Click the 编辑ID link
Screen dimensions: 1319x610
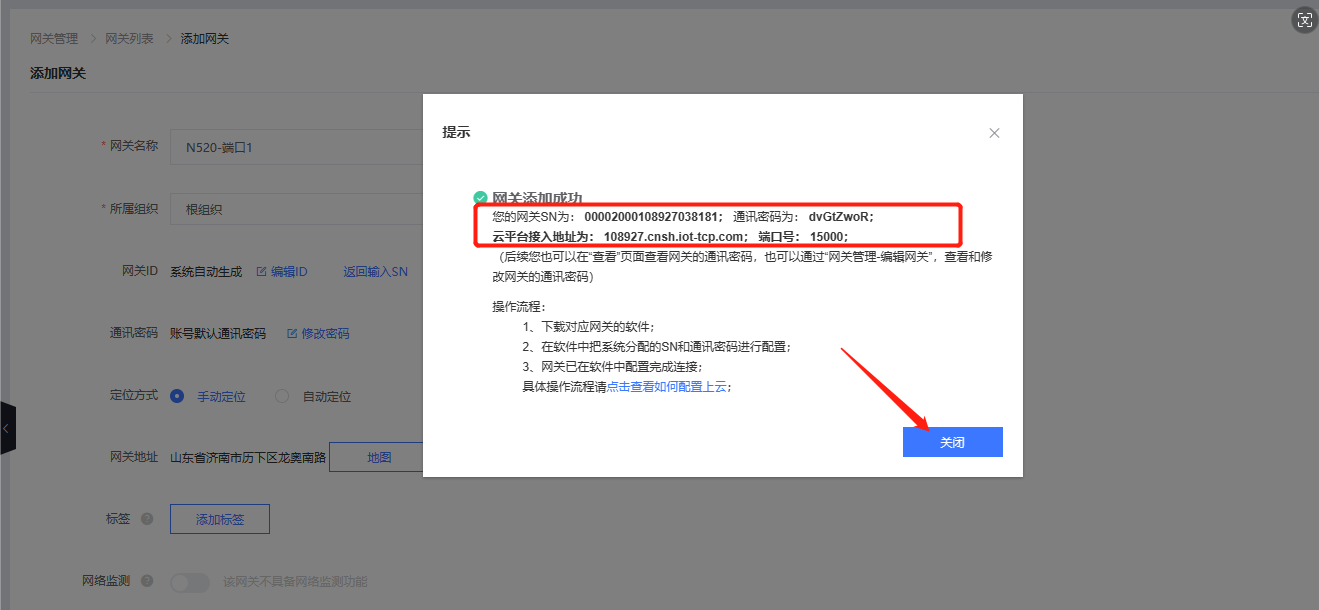282,272
